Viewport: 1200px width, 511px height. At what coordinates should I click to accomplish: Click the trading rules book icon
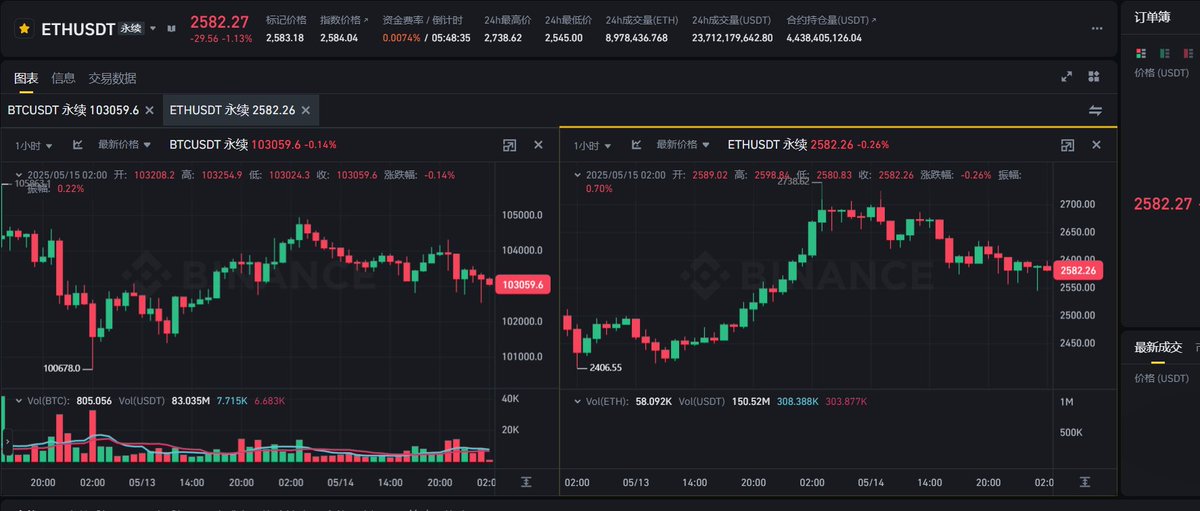pyautogui.click(x=171, y=28)
